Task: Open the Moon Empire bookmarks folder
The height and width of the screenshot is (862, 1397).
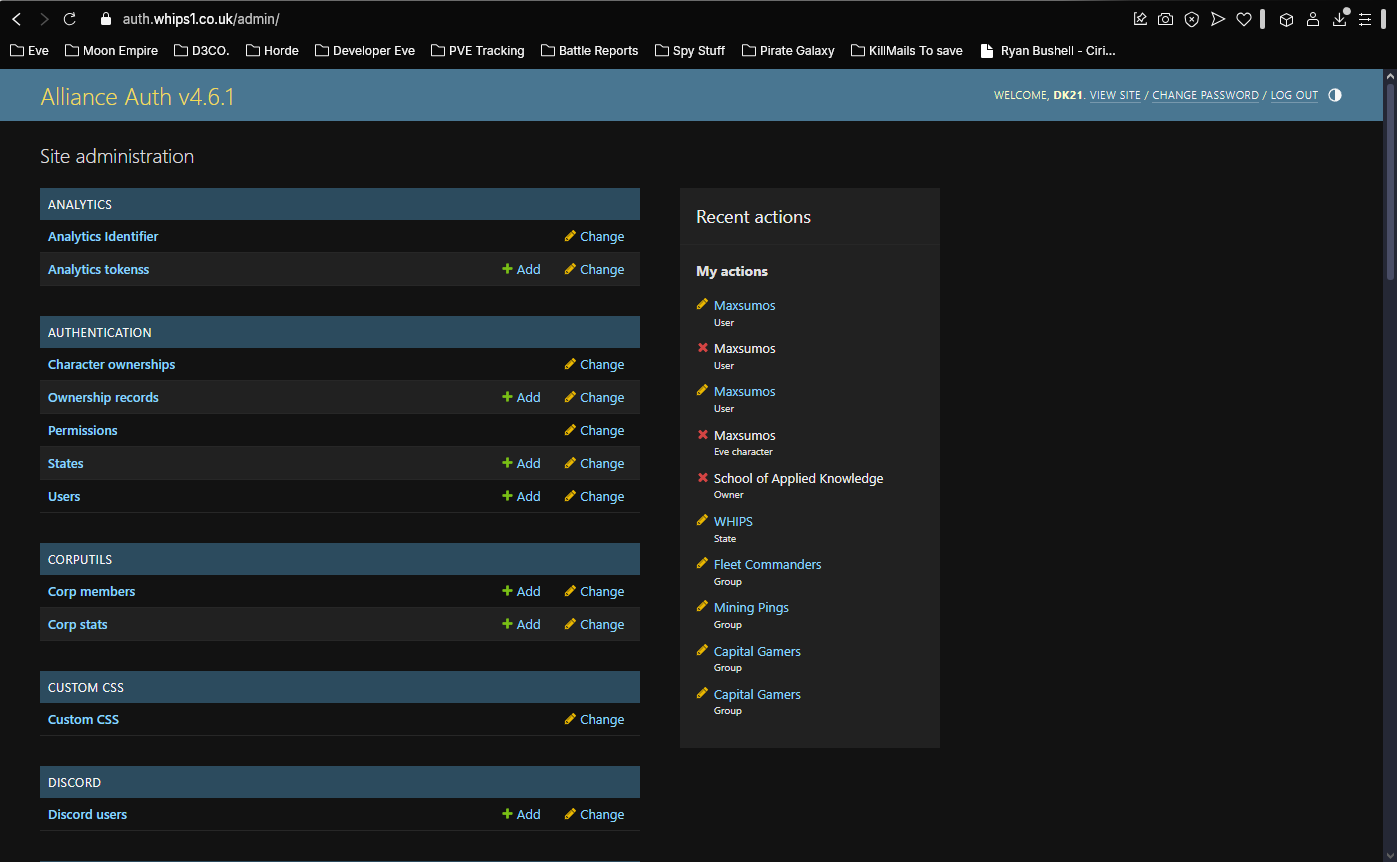Action: click(x=110, y=50)
